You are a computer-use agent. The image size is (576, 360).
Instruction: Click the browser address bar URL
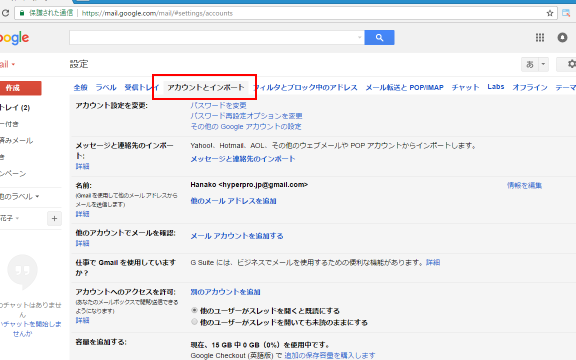click(157, 13)
